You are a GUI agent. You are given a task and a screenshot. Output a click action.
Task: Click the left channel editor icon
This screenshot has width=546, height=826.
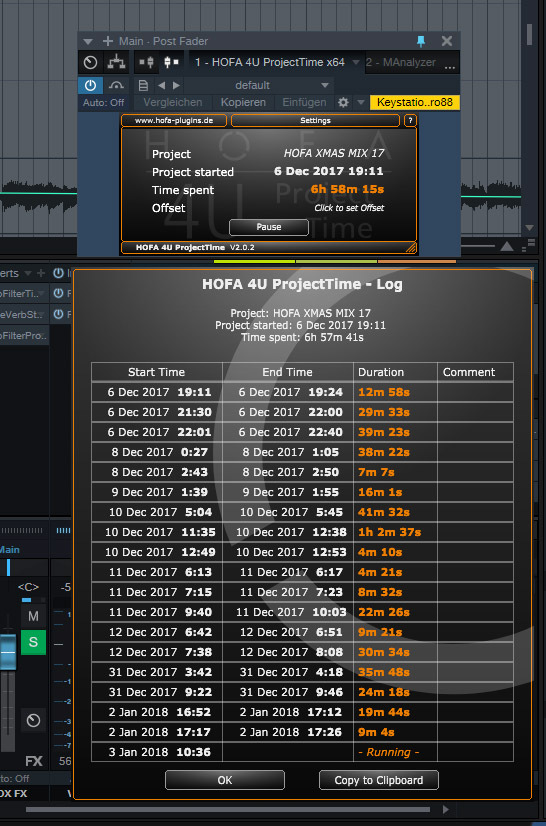(147, 62)
